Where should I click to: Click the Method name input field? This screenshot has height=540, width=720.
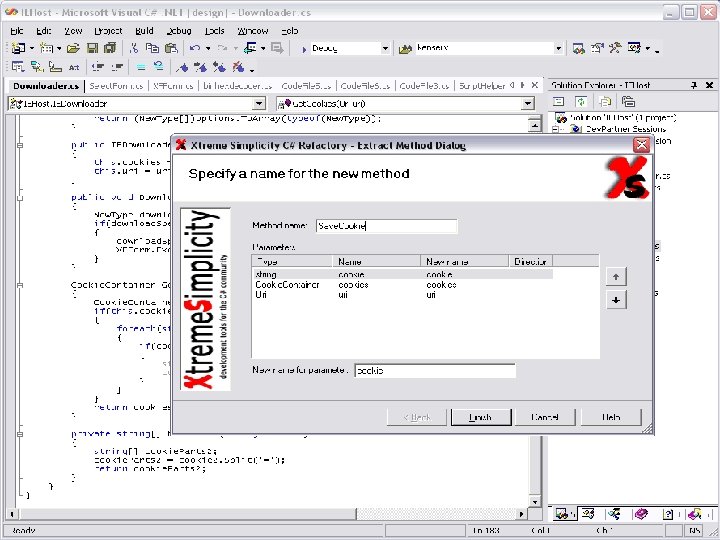click(x=387, y=225)
